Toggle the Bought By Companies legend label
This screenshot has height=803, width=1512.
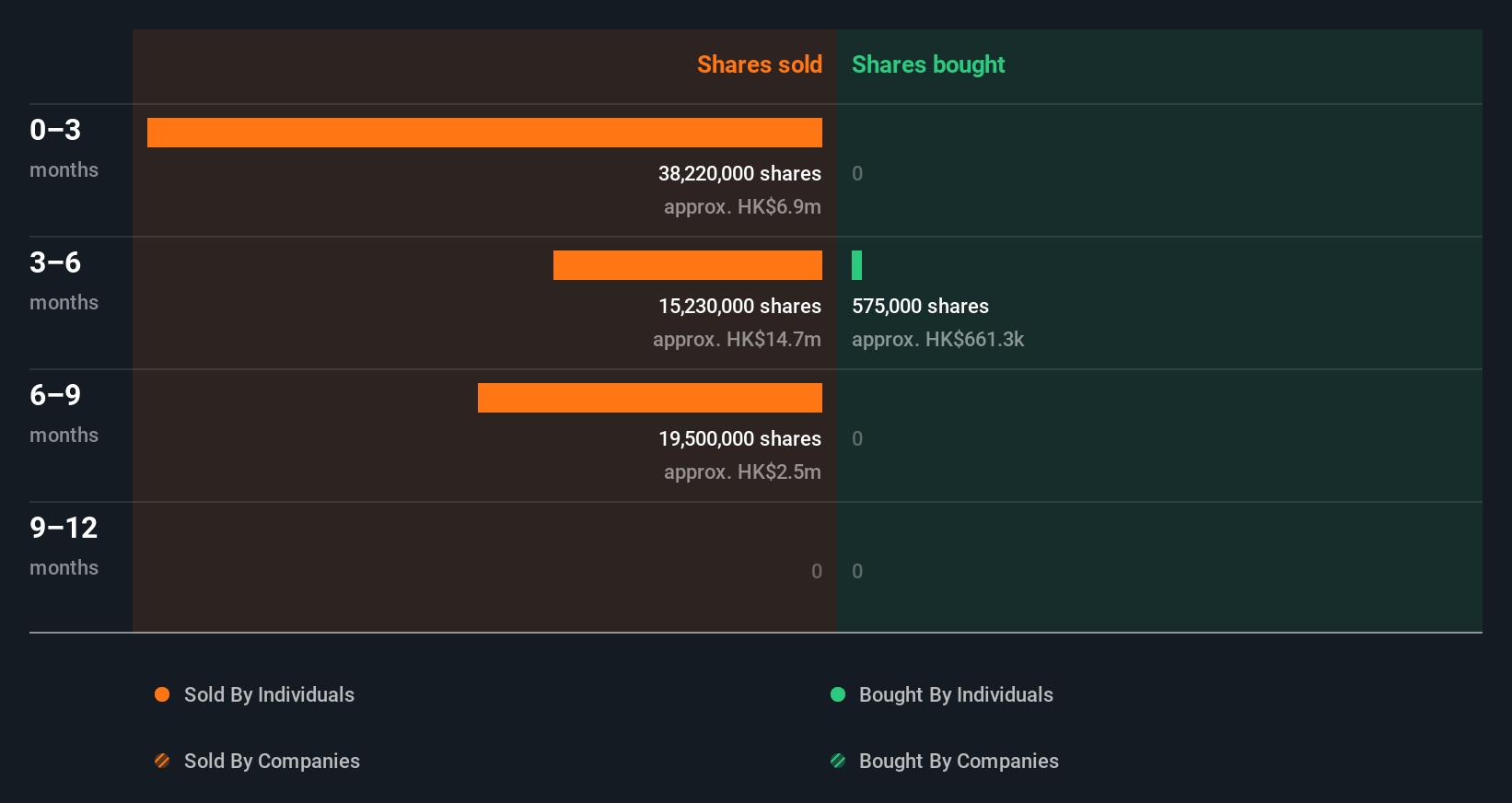959,761
